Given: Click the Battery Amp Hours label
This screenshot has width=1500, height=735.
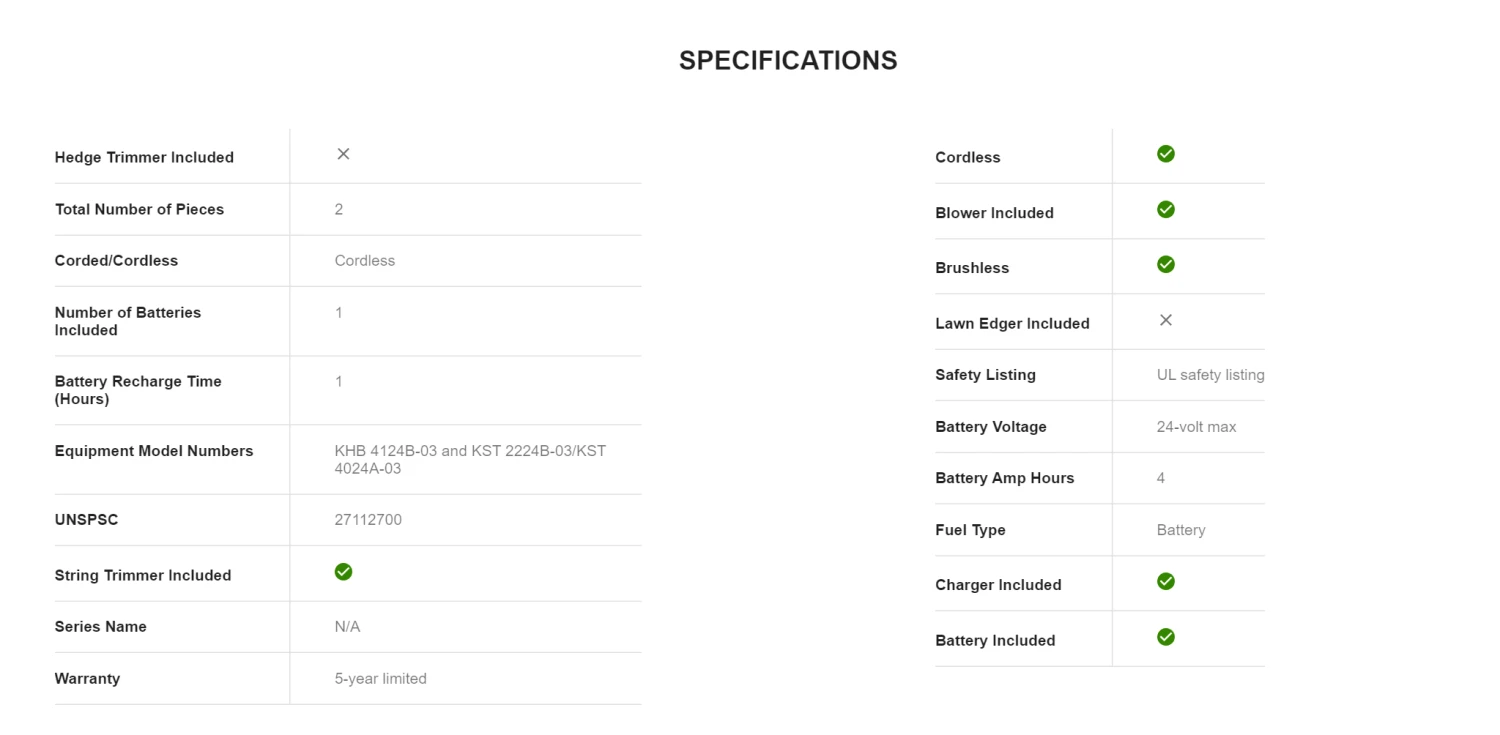Looking at the screenshot, I should click(x=1004, y=478).
